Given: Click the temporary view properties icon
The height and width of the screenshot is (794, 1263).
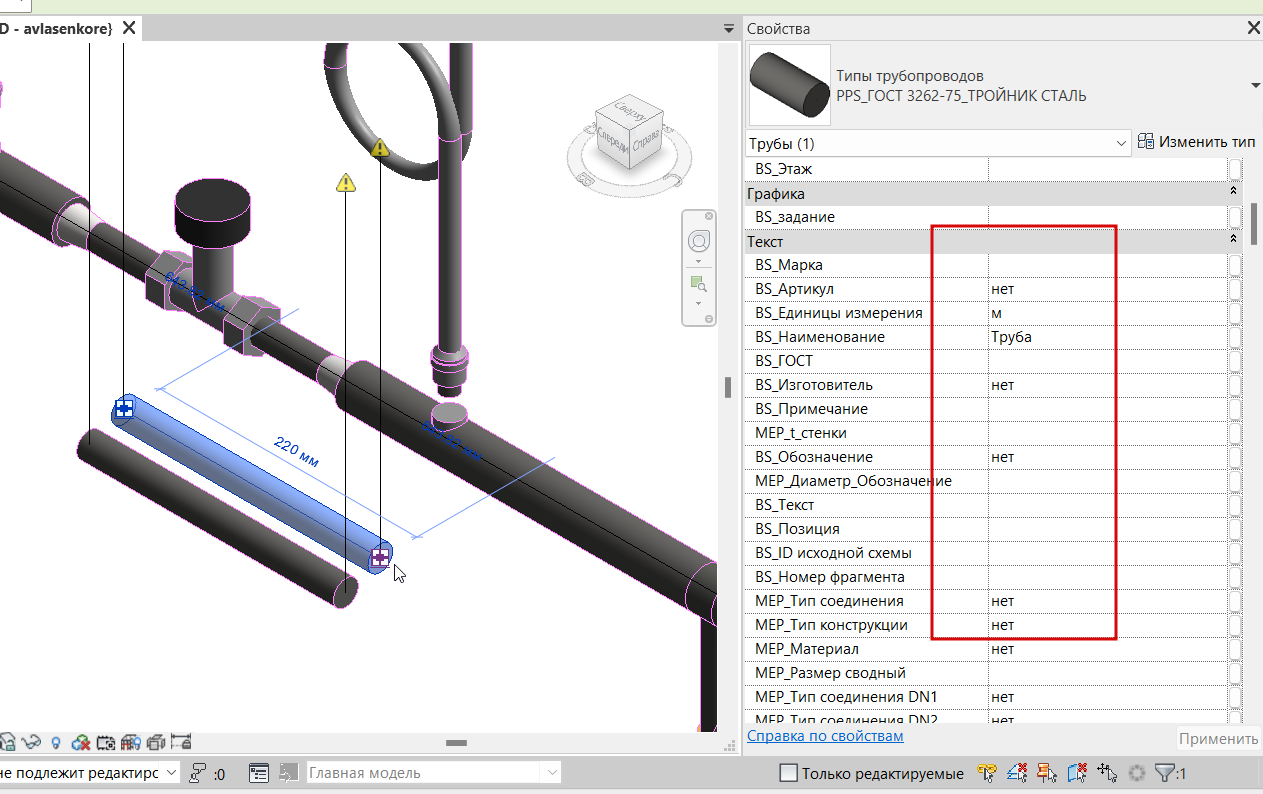Looking at the screenshot, I should pos(106,742).
